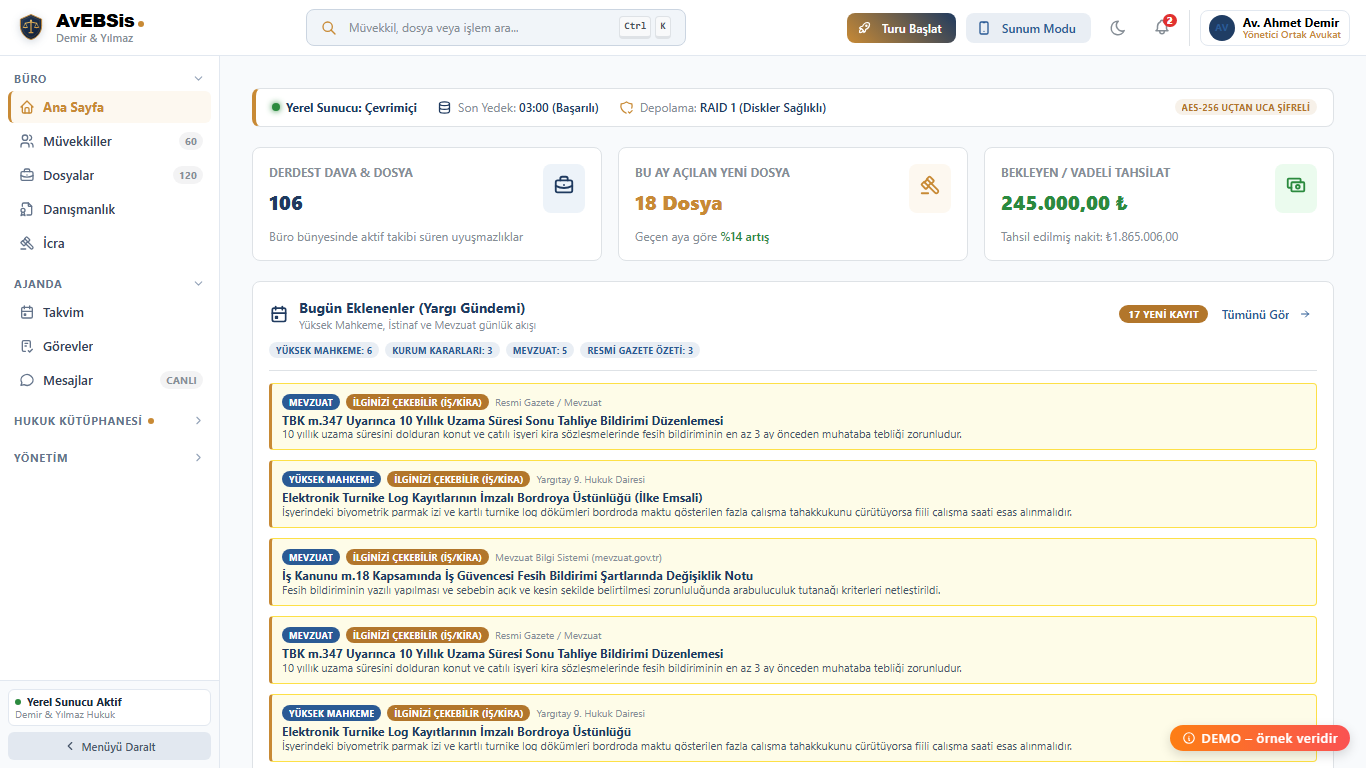Image resolution: width=1366 pixels, height=768 pixels.
Task: Filter by MEVZUAT: 5 chip
Action: 540,350
